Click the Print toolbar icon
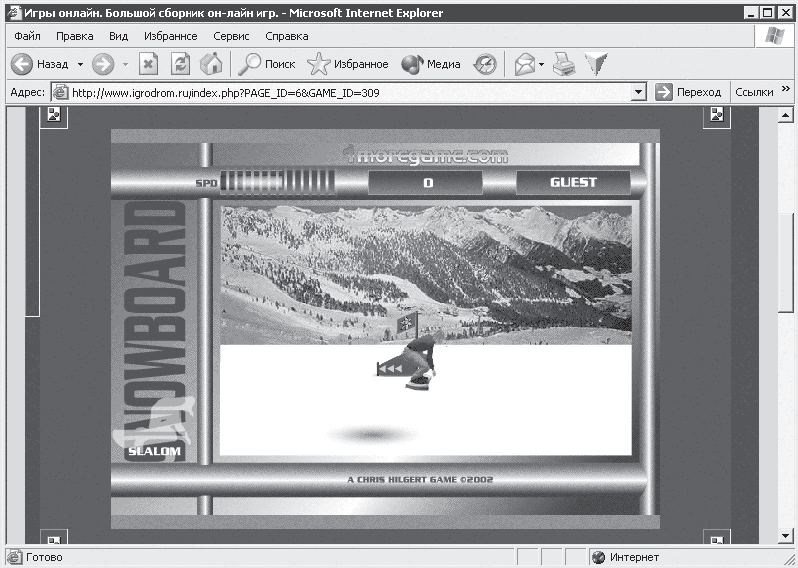The width and height of the screenshot is (798, 568). coord(565,64)
